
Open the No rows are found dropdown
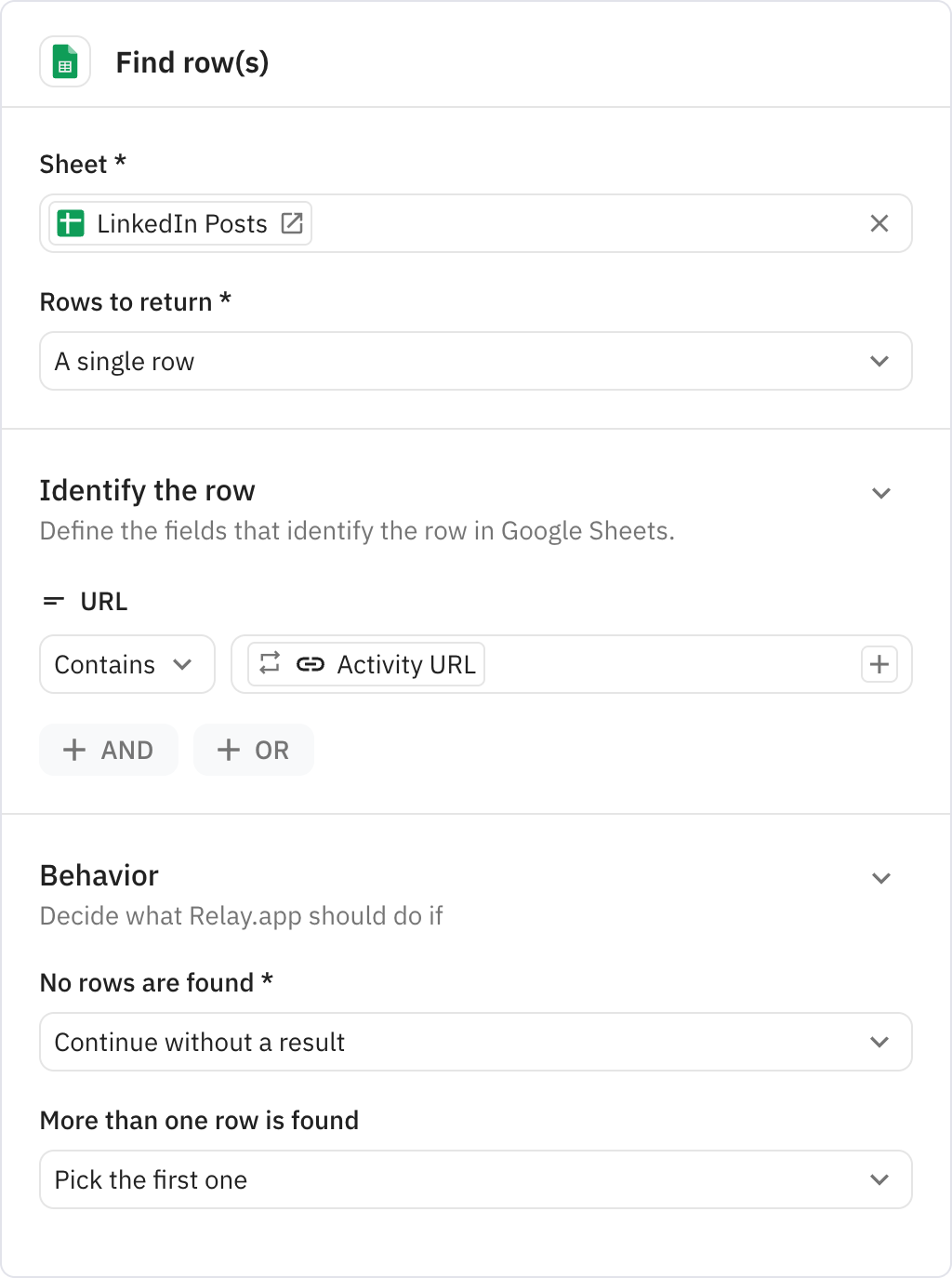[476, 1042]
